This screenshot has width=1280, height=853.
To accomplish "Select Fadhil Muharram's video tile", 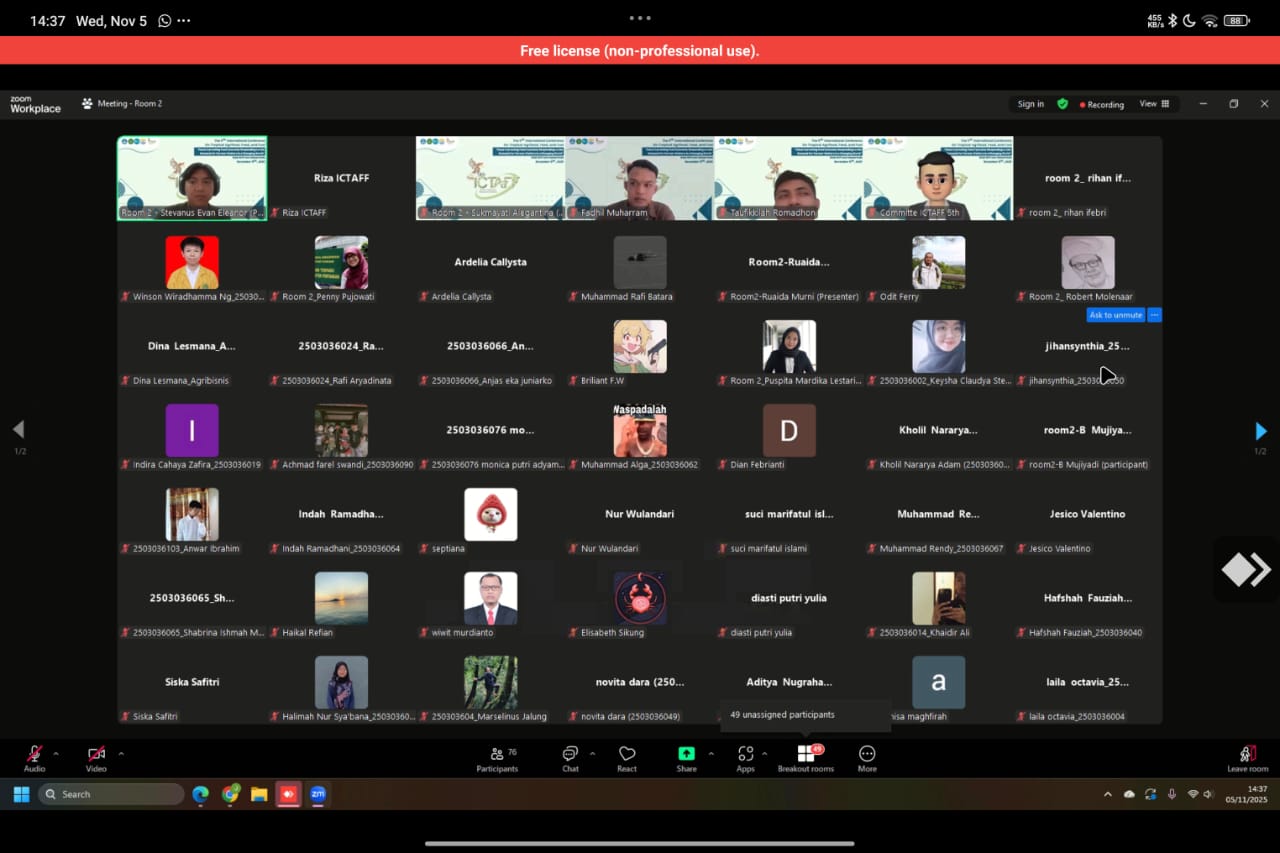I will tap(640, 178).
